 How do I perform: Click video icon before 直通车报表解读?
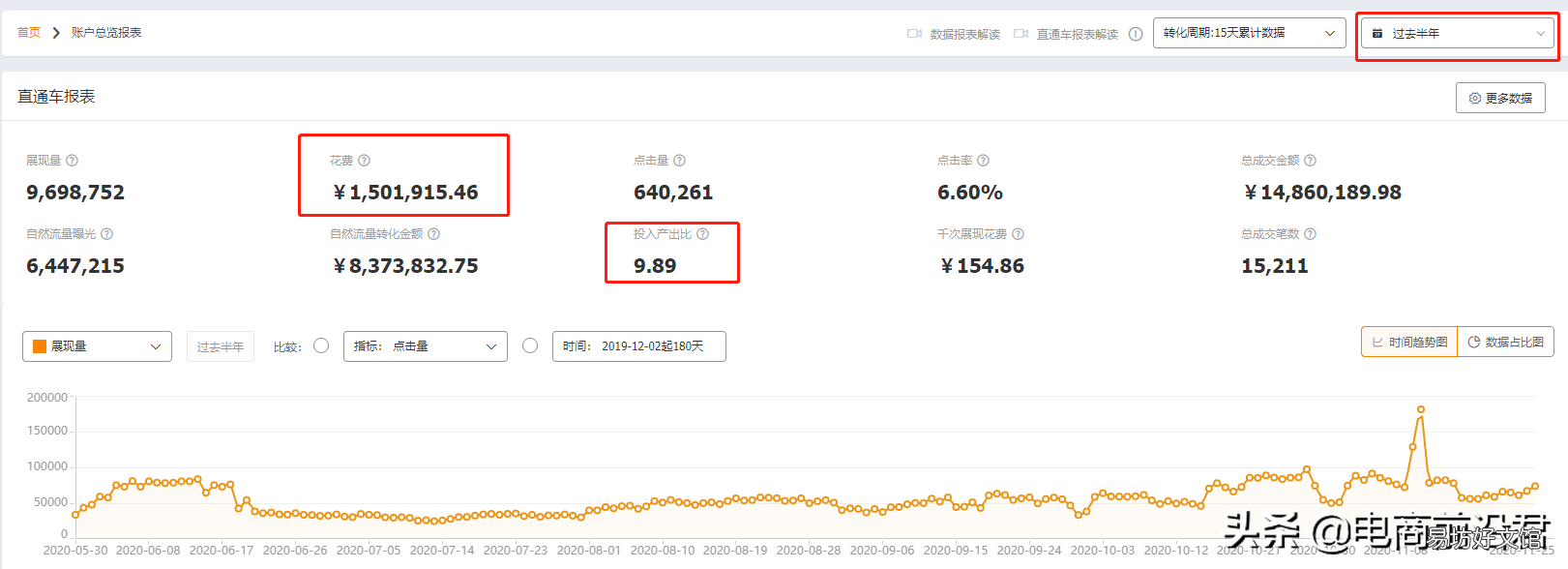(x=1021, y=34)
